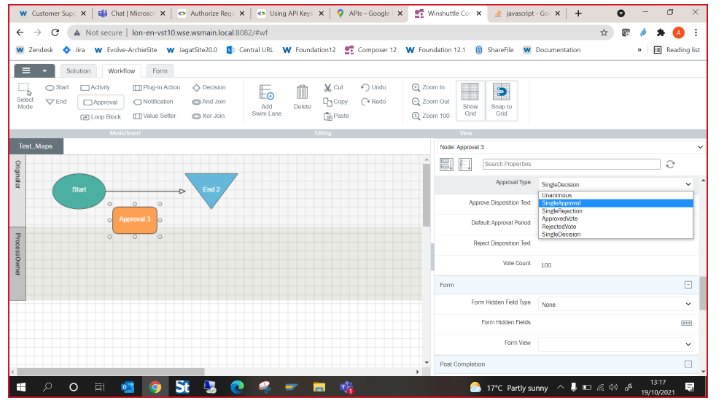
Task: Insert a Decision node
Action: coord(208,87)
